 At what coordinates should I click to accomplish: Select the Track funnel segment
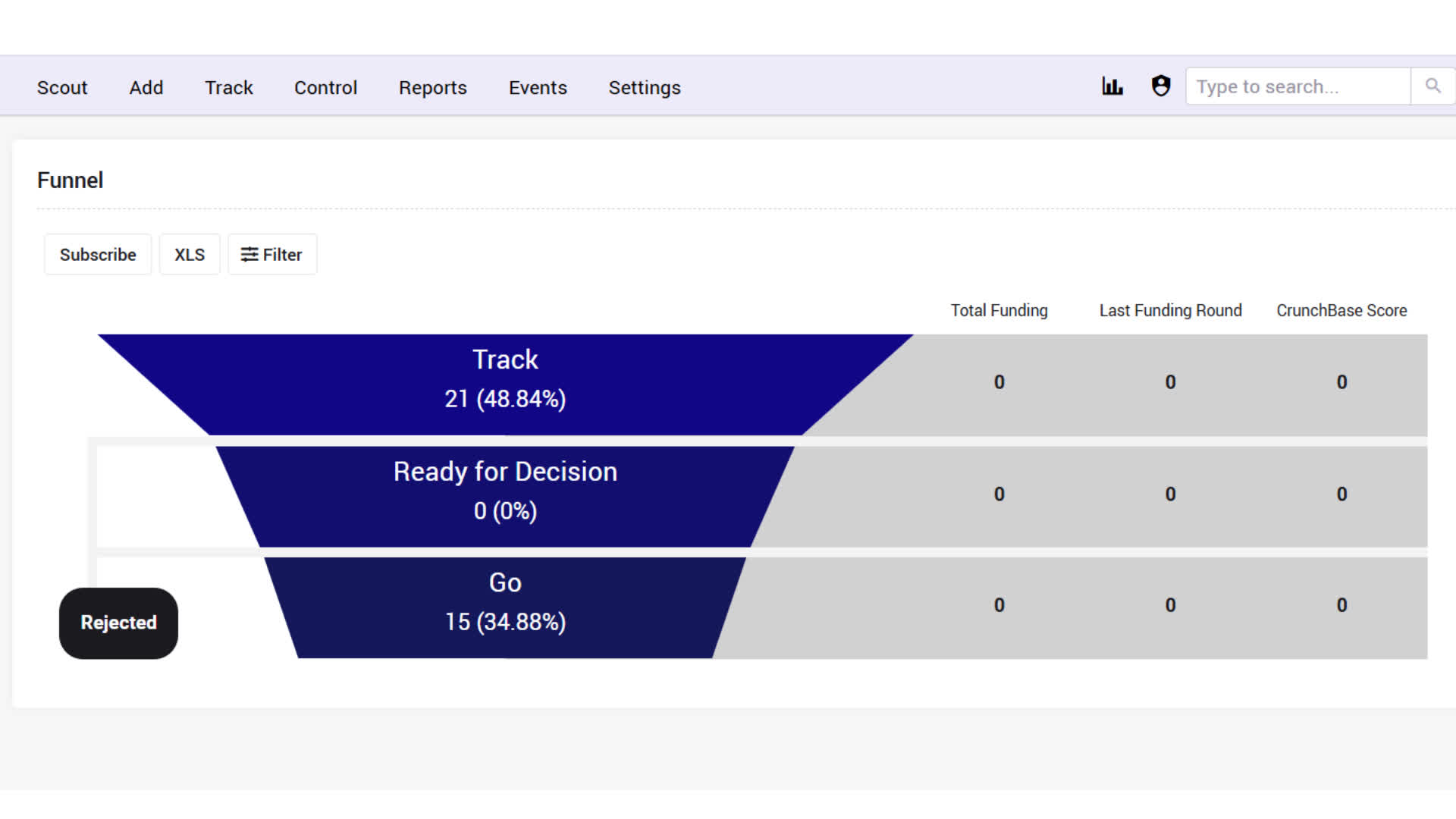click(506, 384)
